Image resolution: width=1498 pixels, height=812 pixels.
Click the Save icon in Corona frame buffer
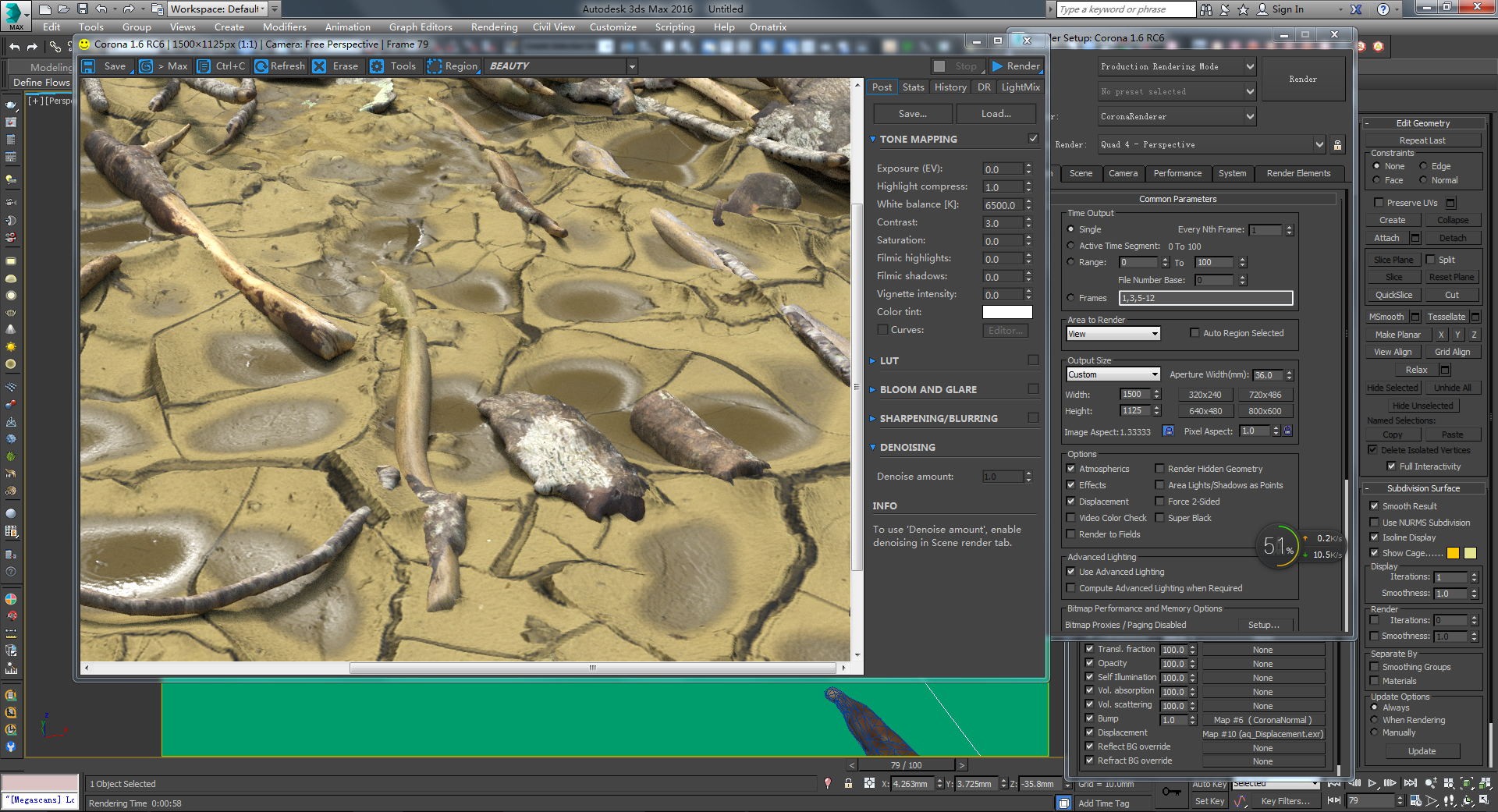(x=89, y=66)
